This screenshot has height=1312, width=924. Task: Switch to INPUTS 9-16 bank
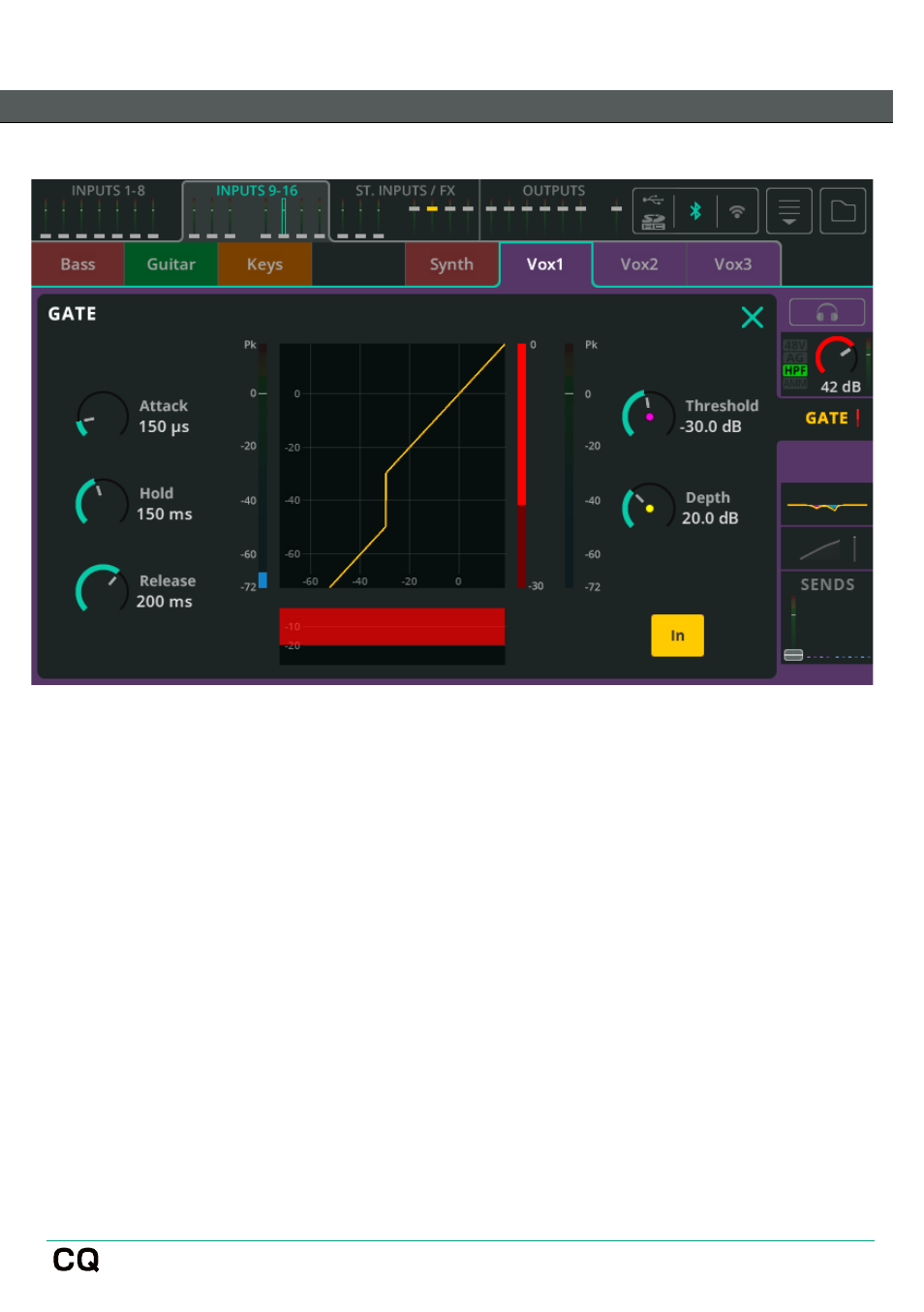click(x=257, y=210)
